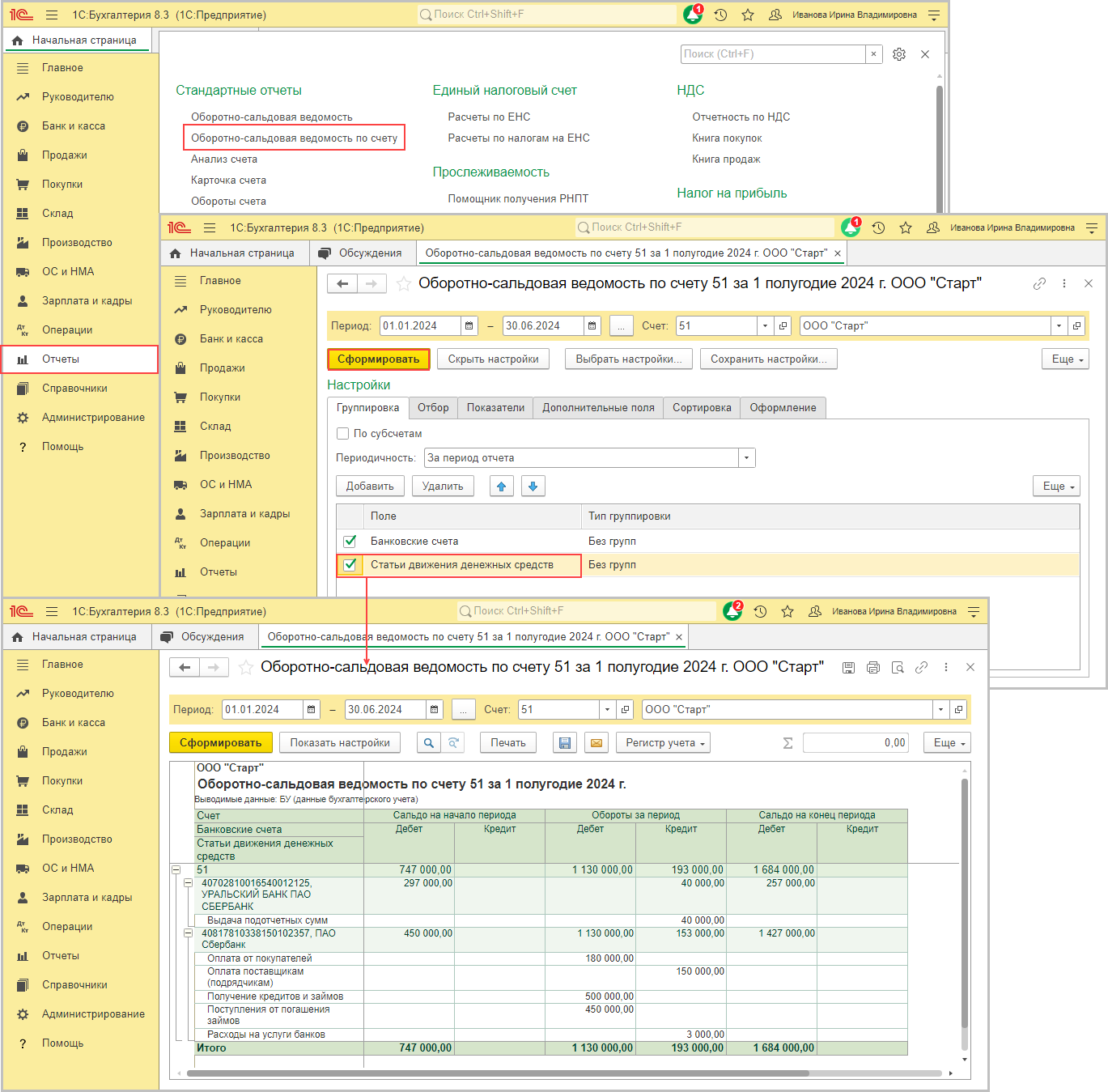Uncheck Банковские счета grouping row checkbox
Image resolution: width=1108 pixels, height=1092 pixels.
click(x=350, y=542)
